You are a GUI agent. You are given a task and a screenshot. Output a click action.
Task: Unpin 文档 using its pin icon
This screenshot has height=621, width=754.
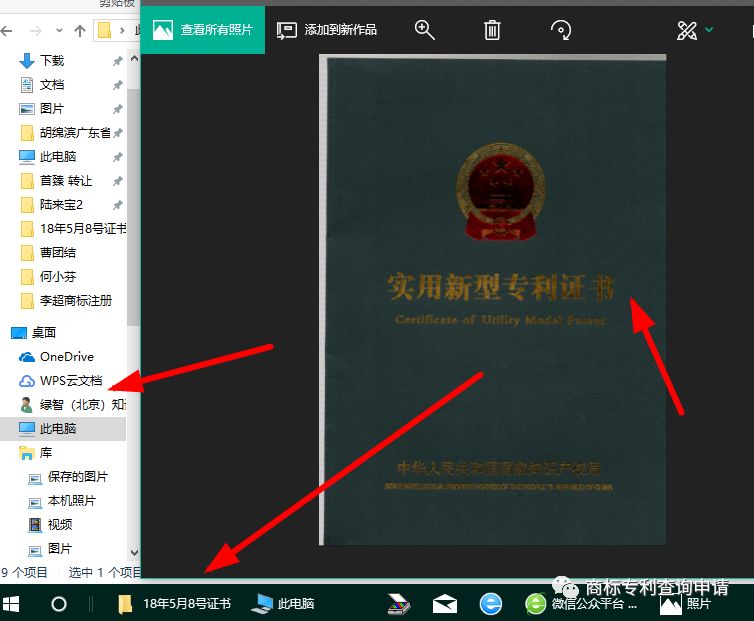[117, 85]
